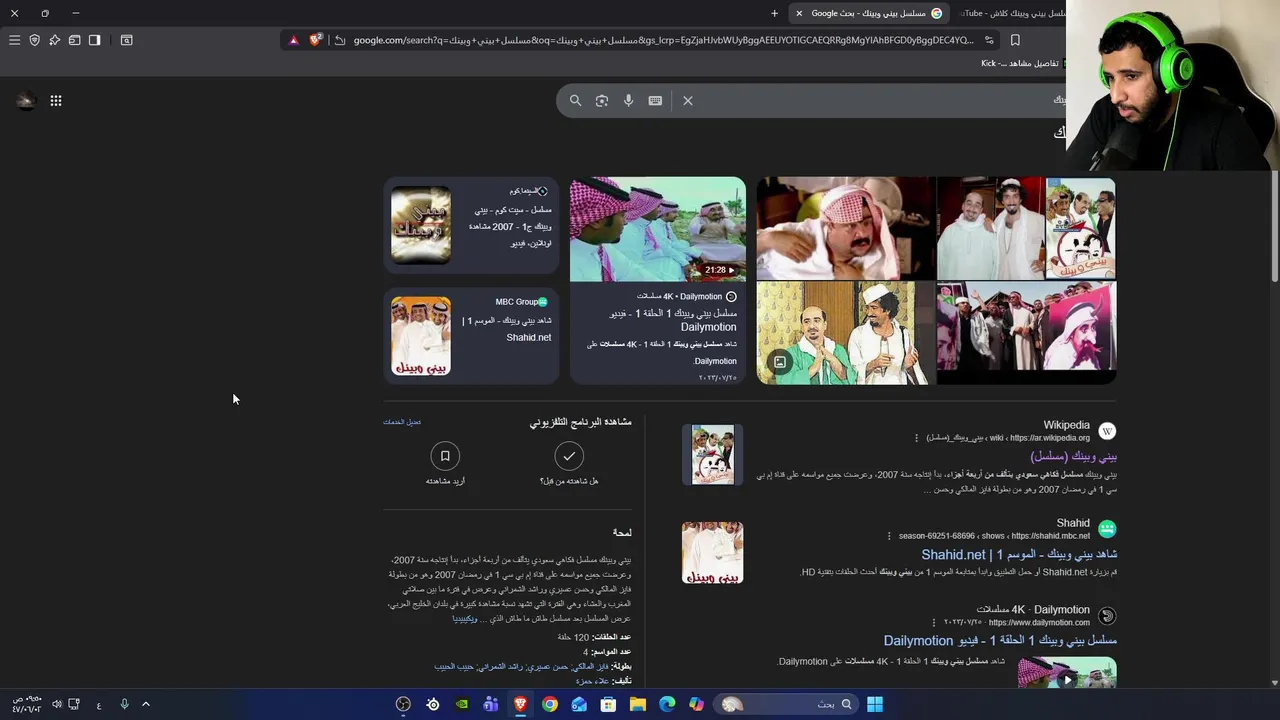Open image of man in red shemagh
The image size is (1280, 720).
click(846, 229)
